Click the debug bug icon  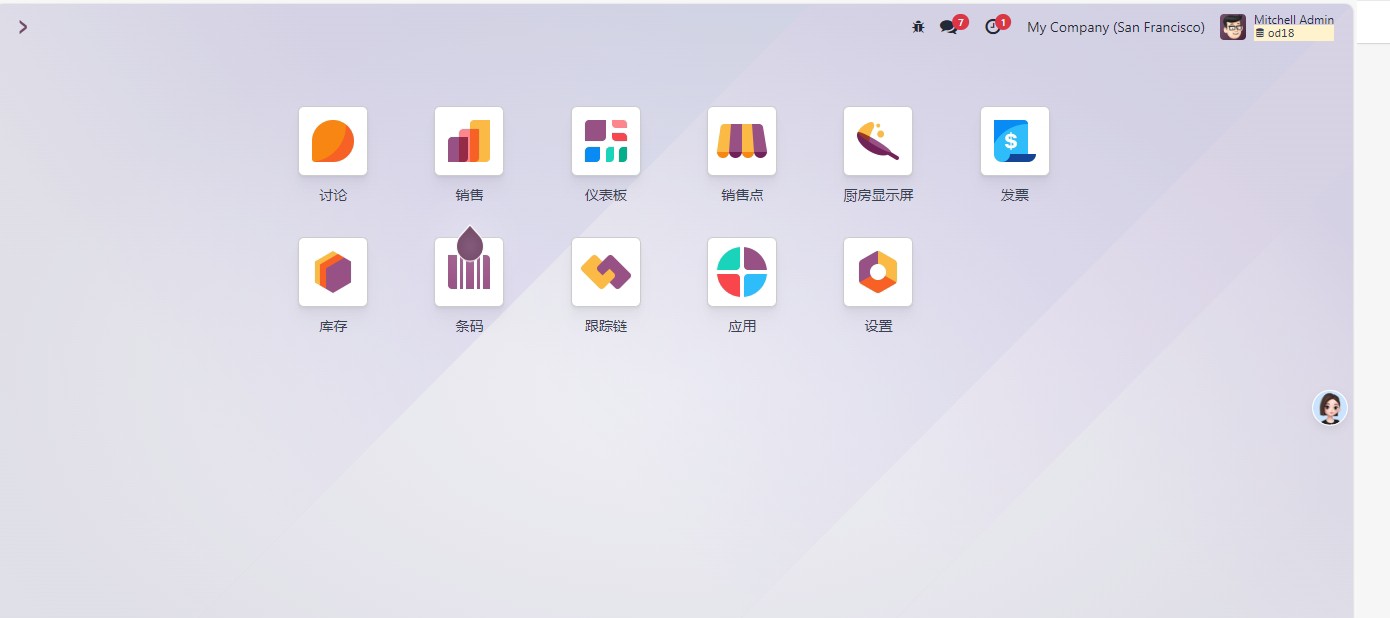tap(918, 27)
